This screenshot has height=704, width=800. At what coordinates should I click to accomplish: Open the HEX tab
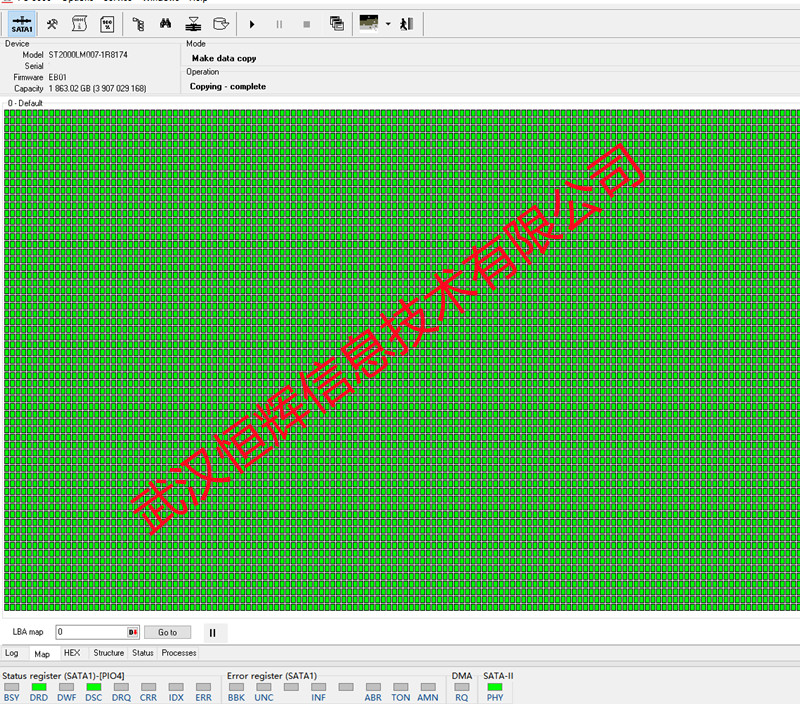coord(72,653)
